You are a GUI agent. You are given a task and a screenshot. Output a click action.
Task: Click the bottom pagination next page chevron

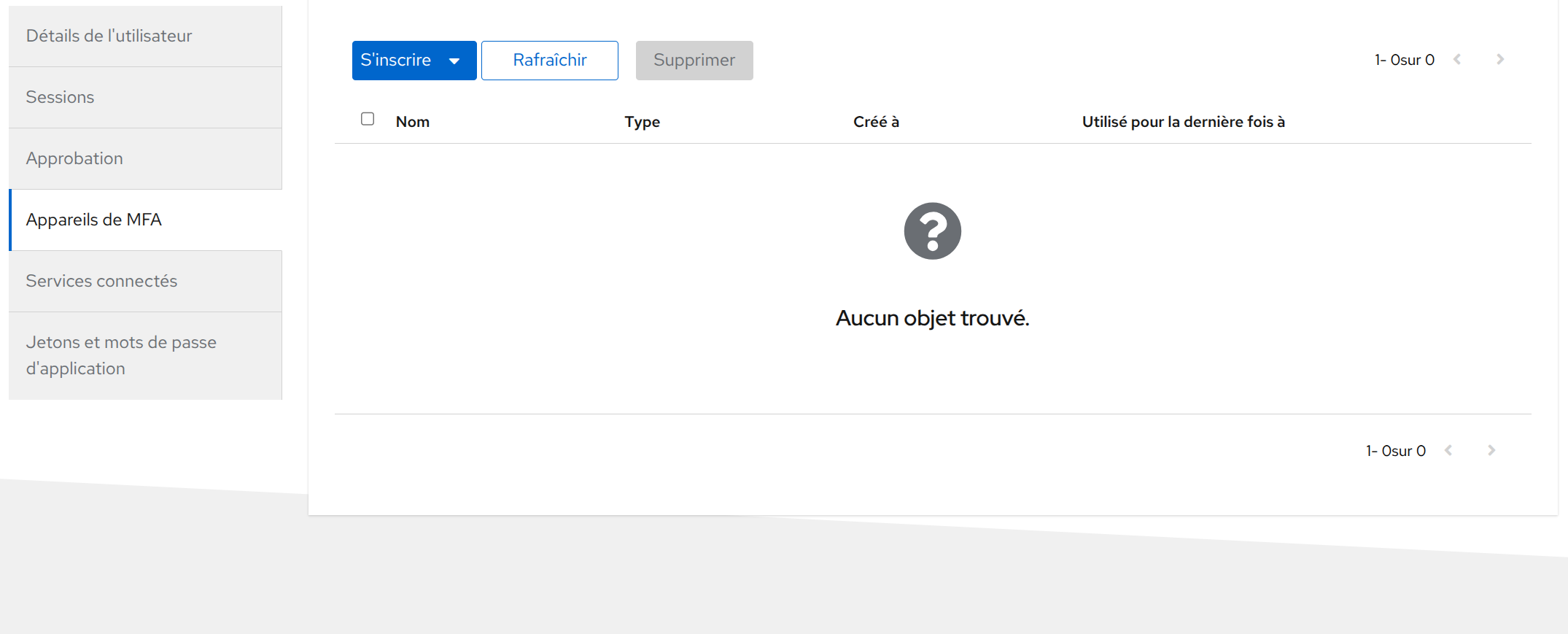point(1491,451)
